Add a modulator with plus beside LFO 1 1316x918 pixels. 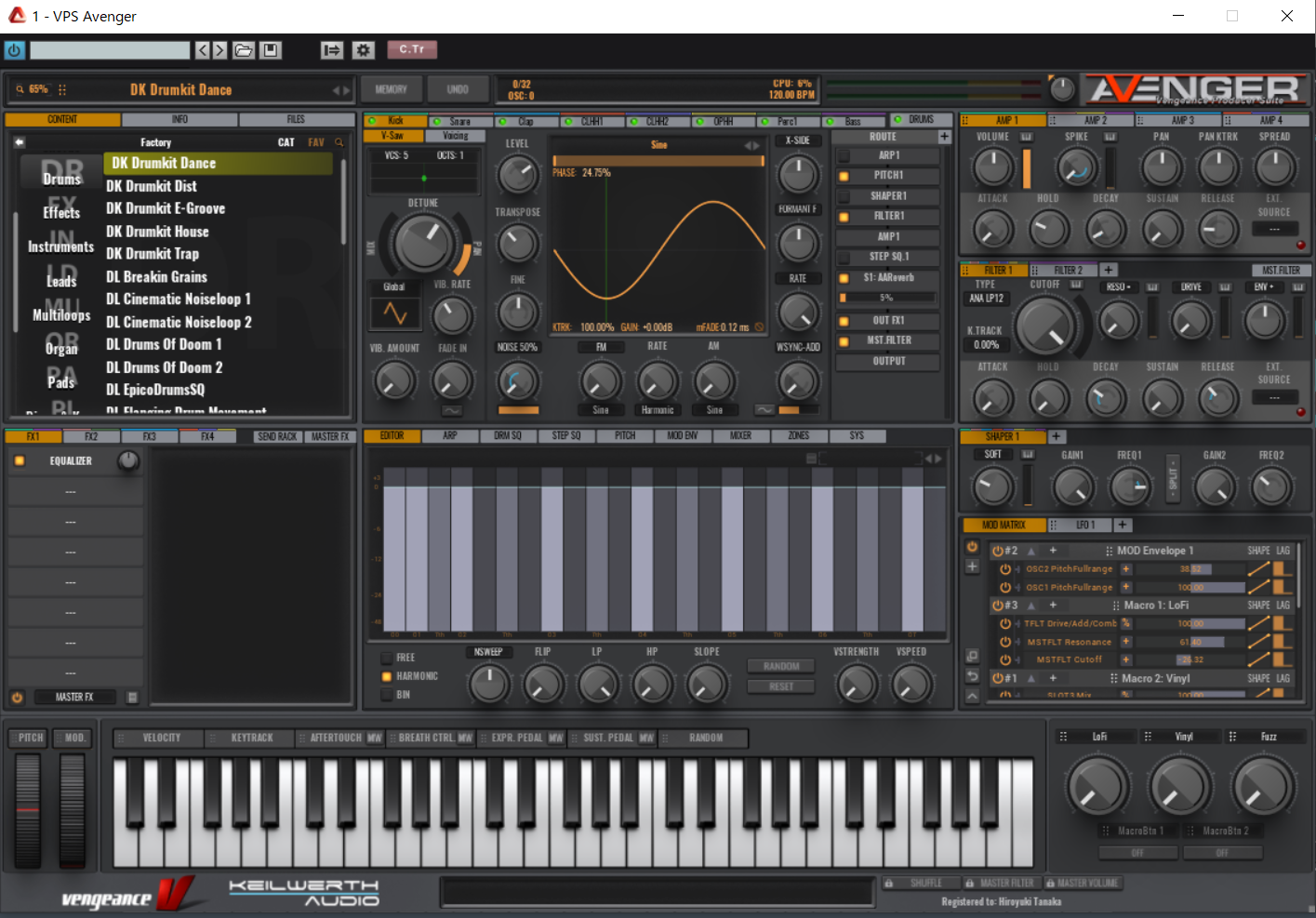(1123, 525)
